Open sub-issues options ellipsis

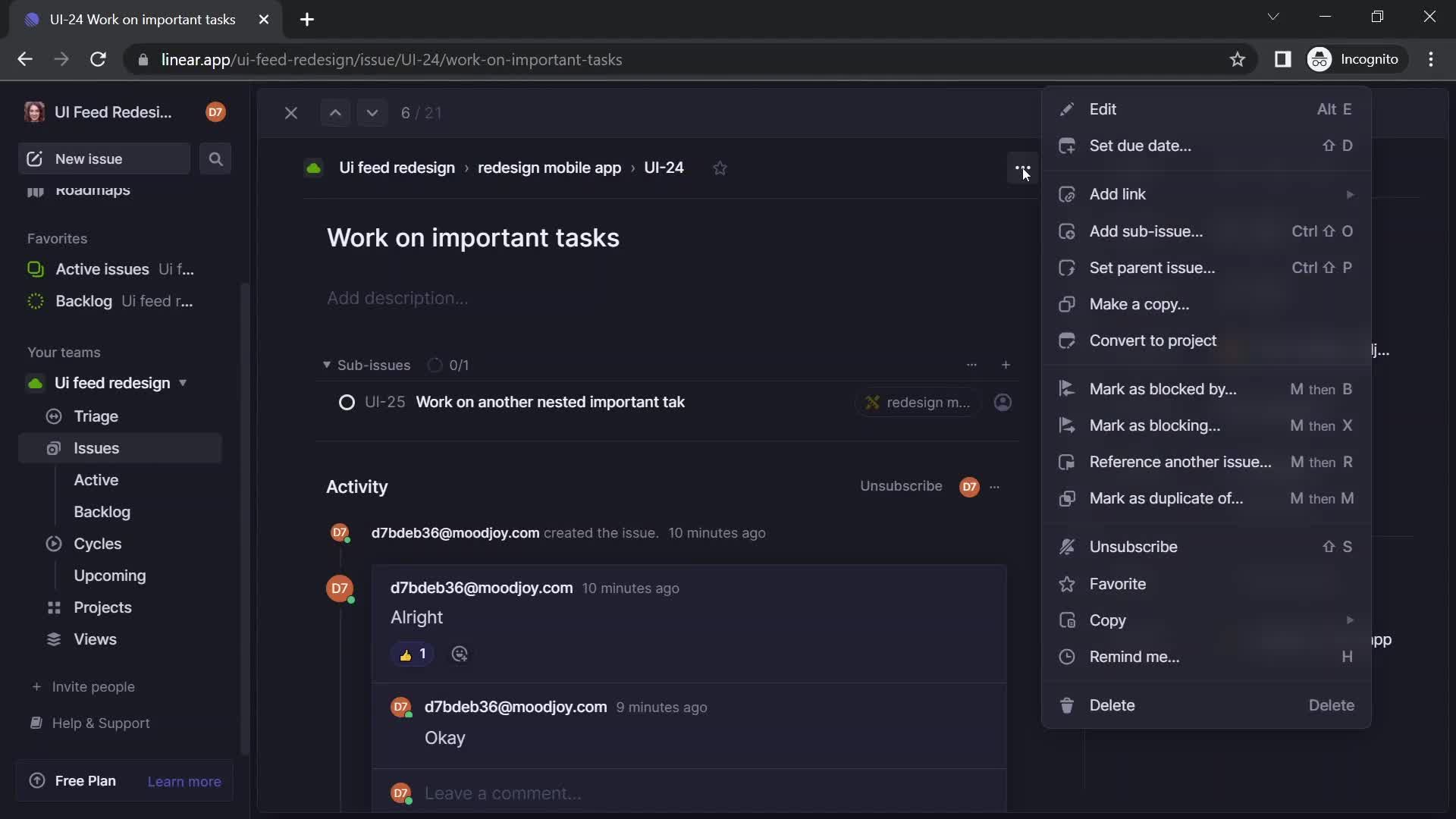pyautogui.click(x=971, y=365)
